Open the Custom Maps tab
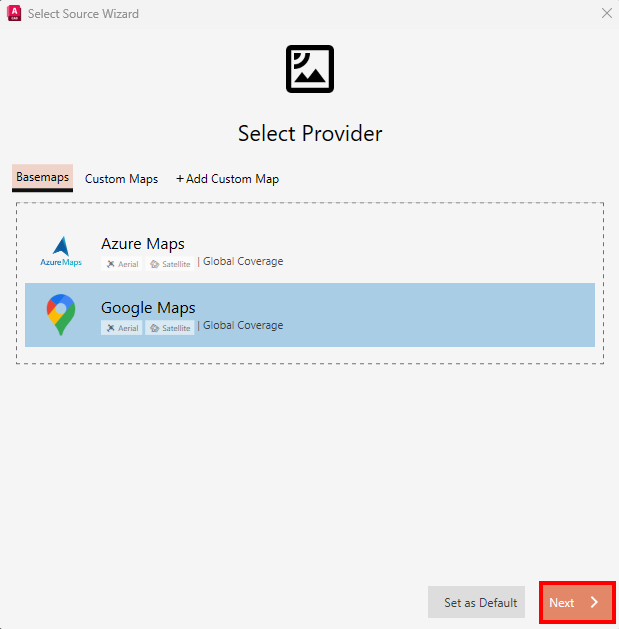This screenshot has width=619, height=629. (122, 179)
